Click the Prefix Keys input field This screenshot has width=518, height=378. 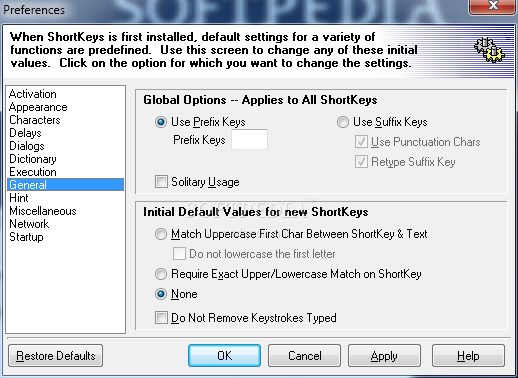pyautogui.click(x=249, y=139)
